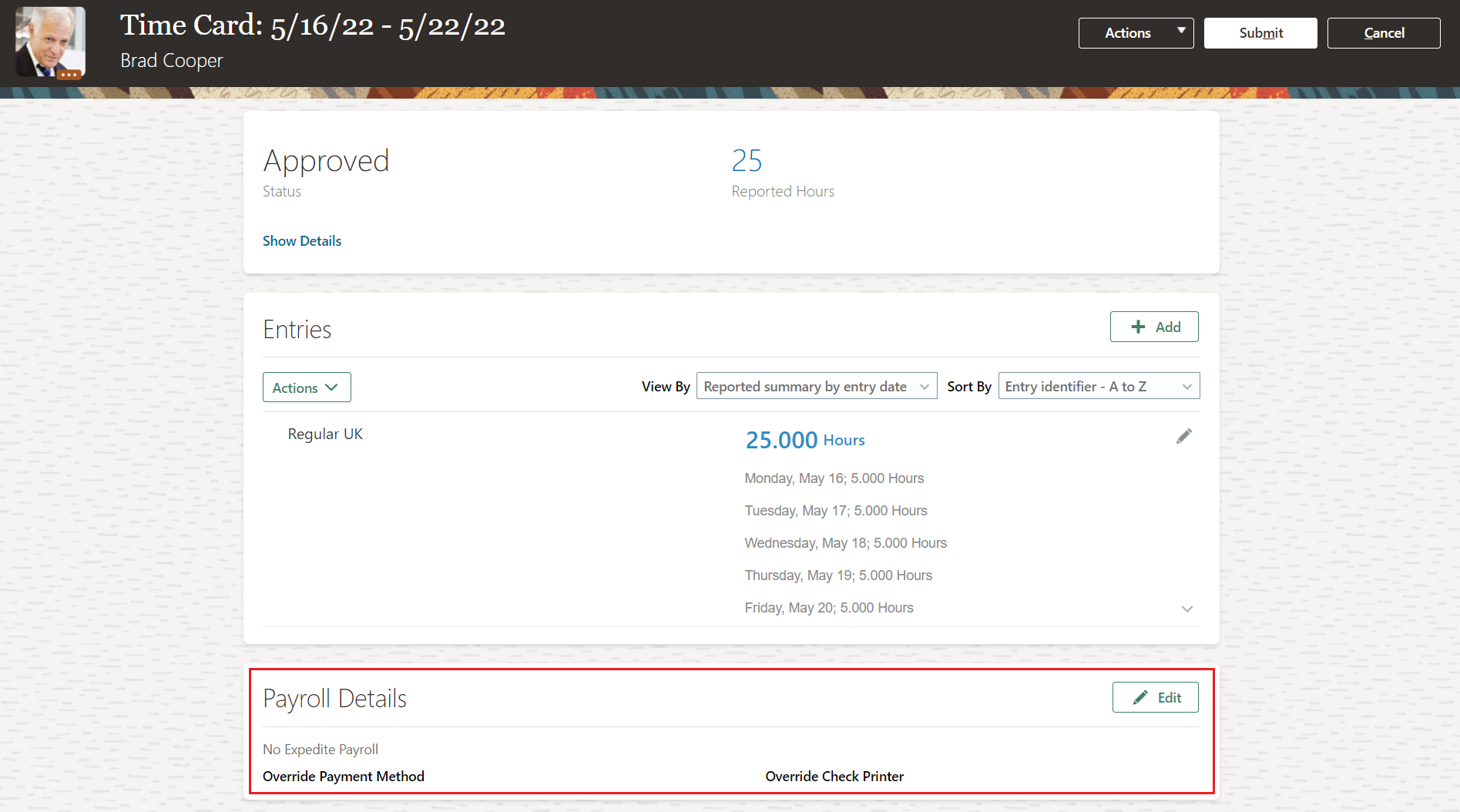Click the 25.000 Hours link
Viewport: 1460px width, 812px height.
click(805, 439)
